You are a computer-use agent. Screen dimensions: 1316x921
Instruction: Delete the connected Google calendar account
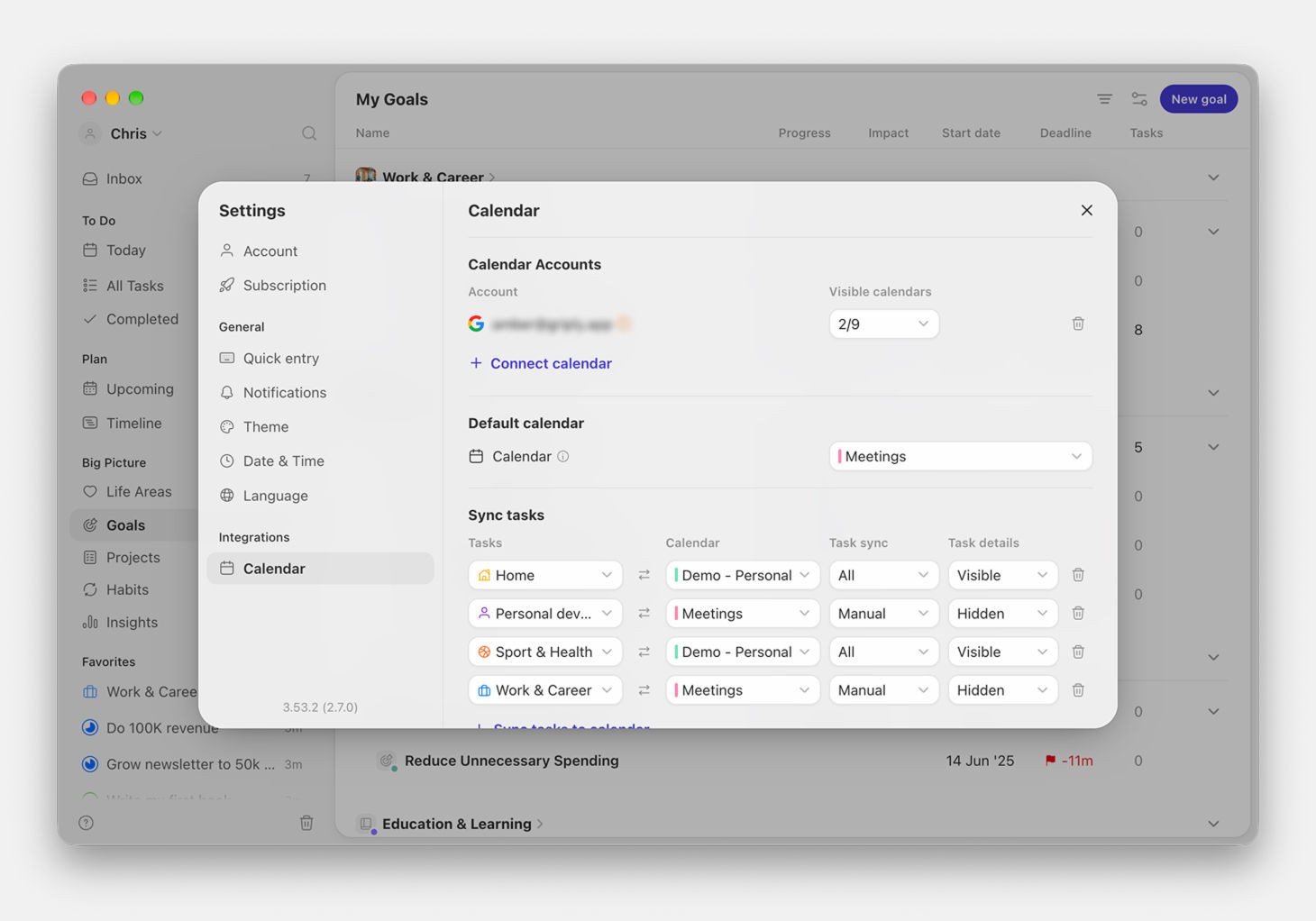[x=1078, y=324]
